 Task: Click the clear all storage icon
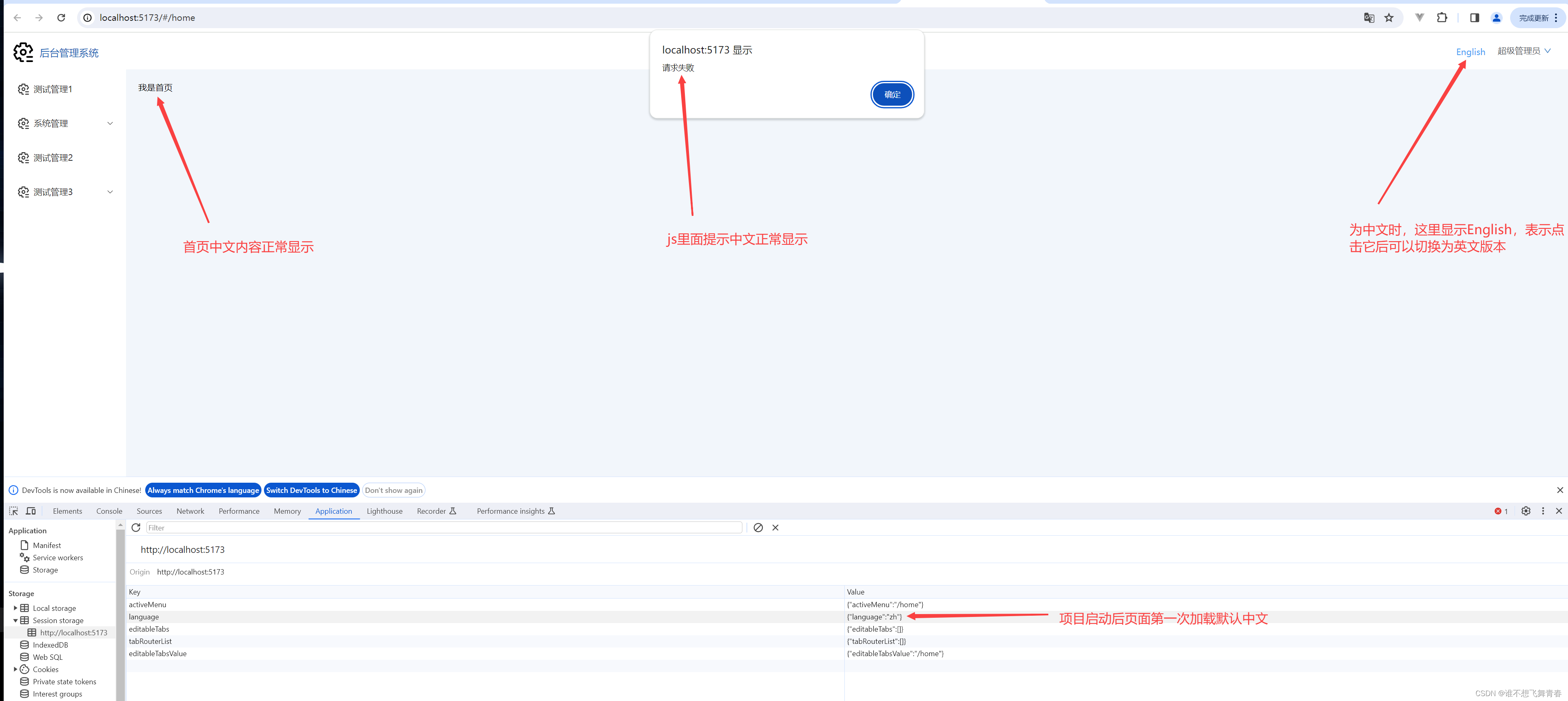(758, 528)
